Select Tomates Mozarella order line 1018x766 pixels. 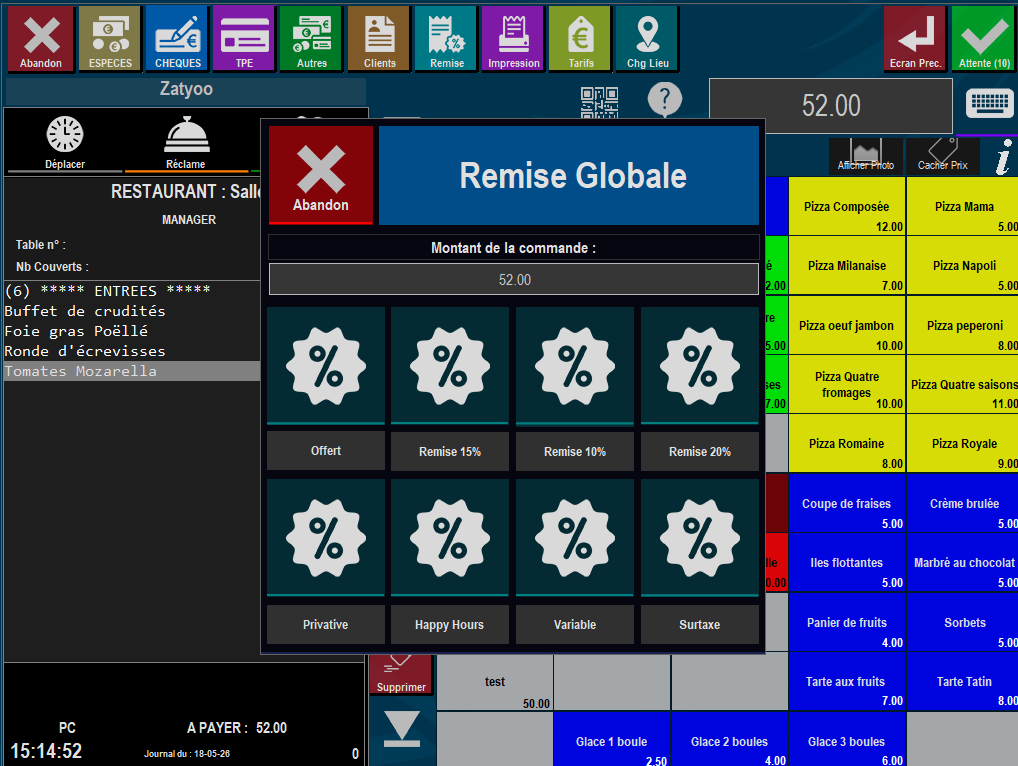pos(132,371)
